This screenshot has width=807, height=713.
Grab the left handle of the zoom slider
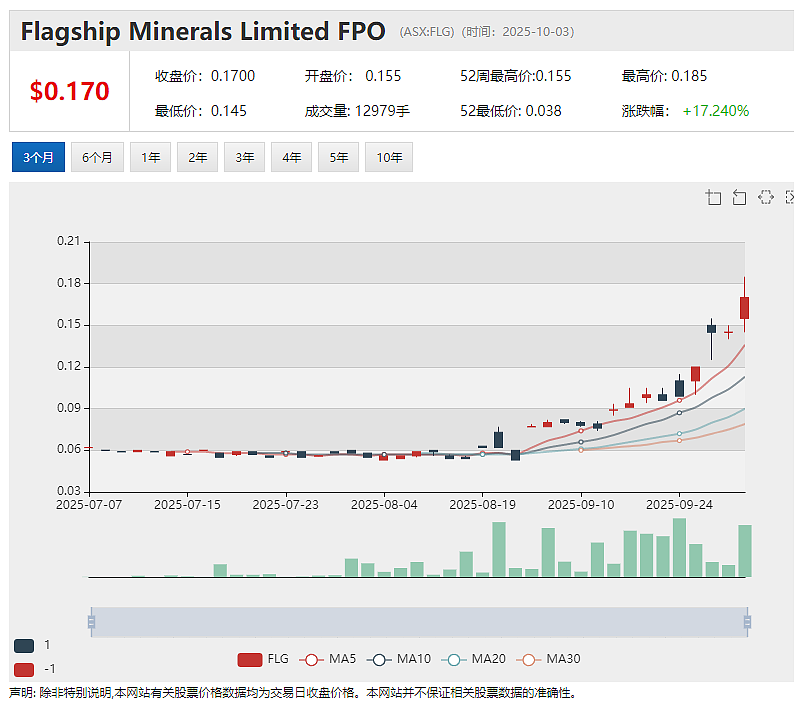click(92, 622)
